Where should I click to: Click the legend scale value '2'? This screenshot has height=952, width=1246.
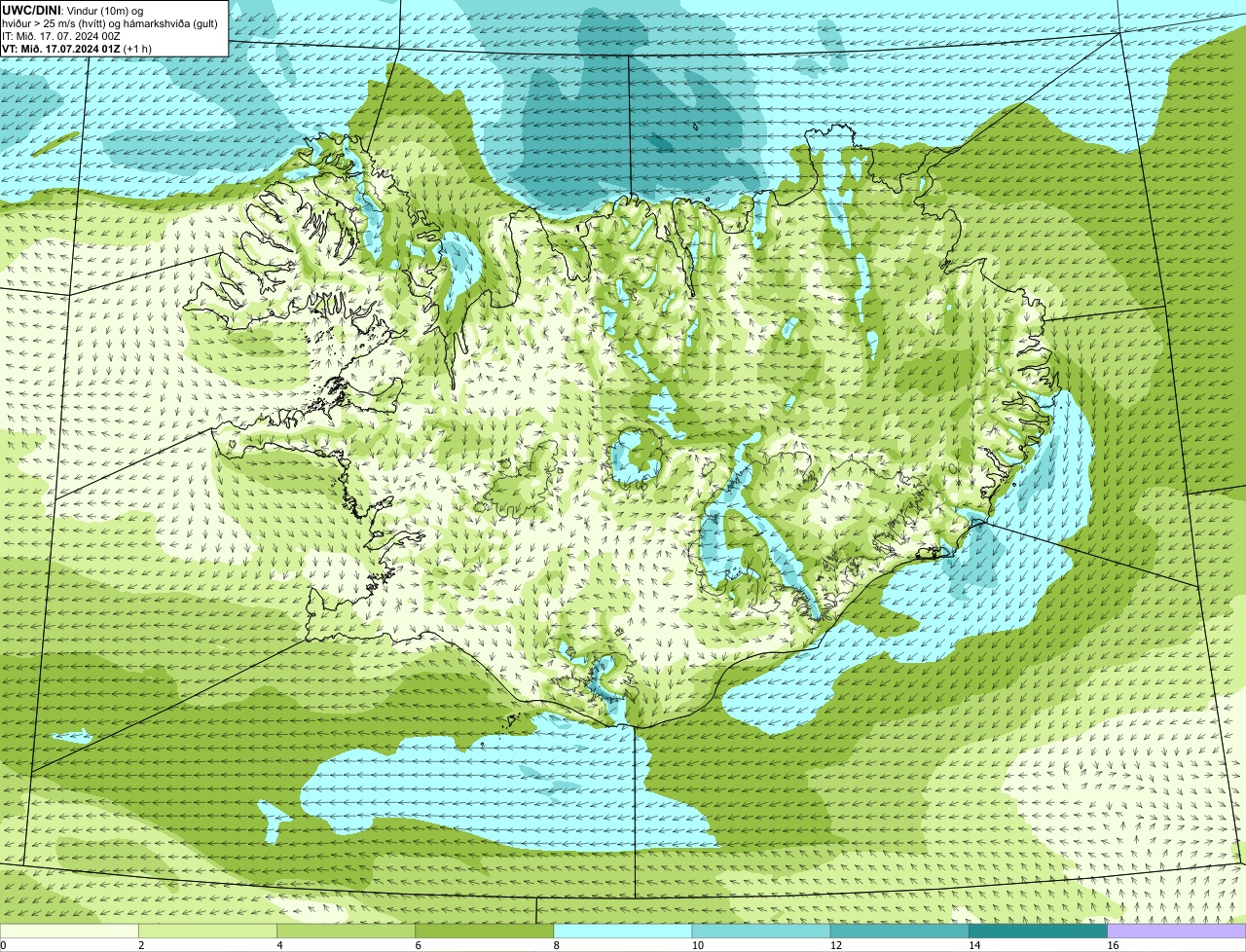click(x=141, y=945)
